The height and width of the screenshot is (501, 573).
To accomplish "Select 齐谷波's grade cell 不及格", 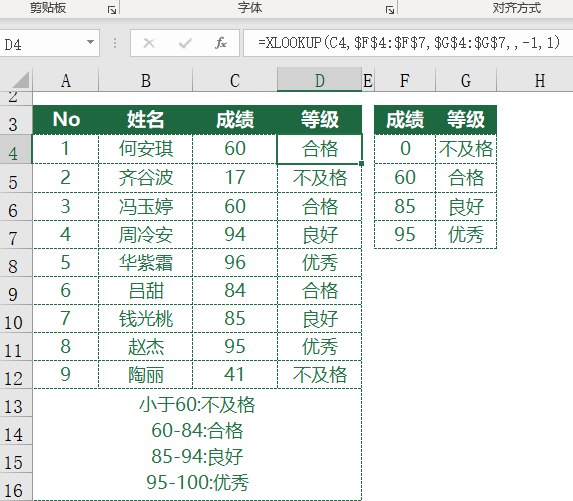I will click(319, 178).
